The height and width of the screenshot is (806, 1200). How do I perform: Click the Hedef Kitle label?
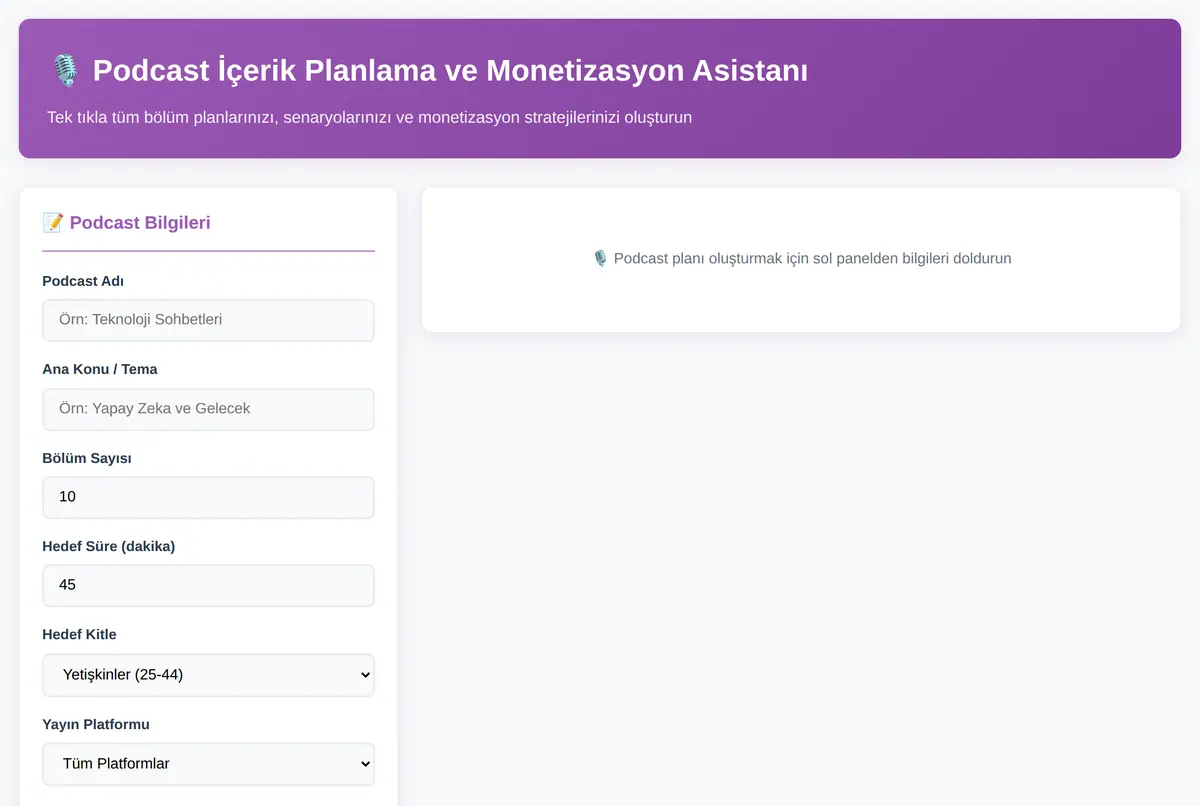pos(79,634)
